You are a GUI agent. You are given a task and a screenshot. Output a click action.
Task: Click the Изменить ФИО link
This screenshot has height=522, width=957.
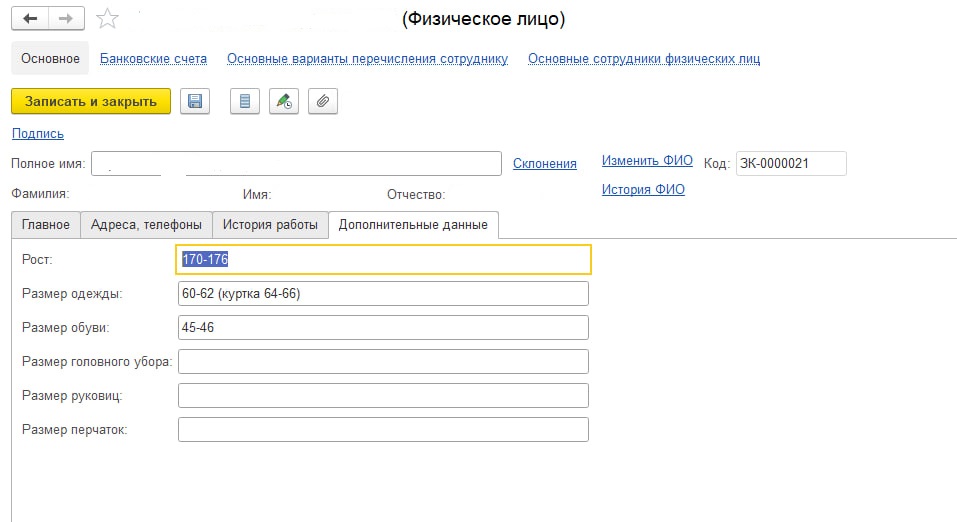[647, 161]
